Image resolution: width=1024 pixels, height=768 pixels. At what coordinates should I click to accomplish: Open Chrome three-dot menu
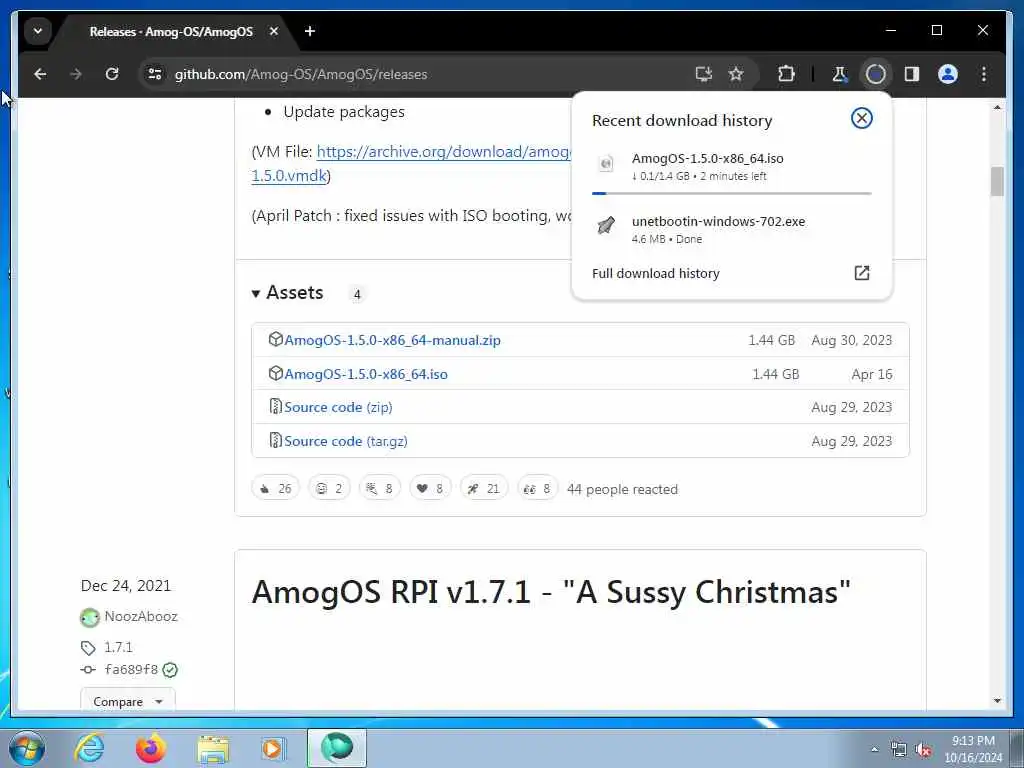(x=984, y=74)
